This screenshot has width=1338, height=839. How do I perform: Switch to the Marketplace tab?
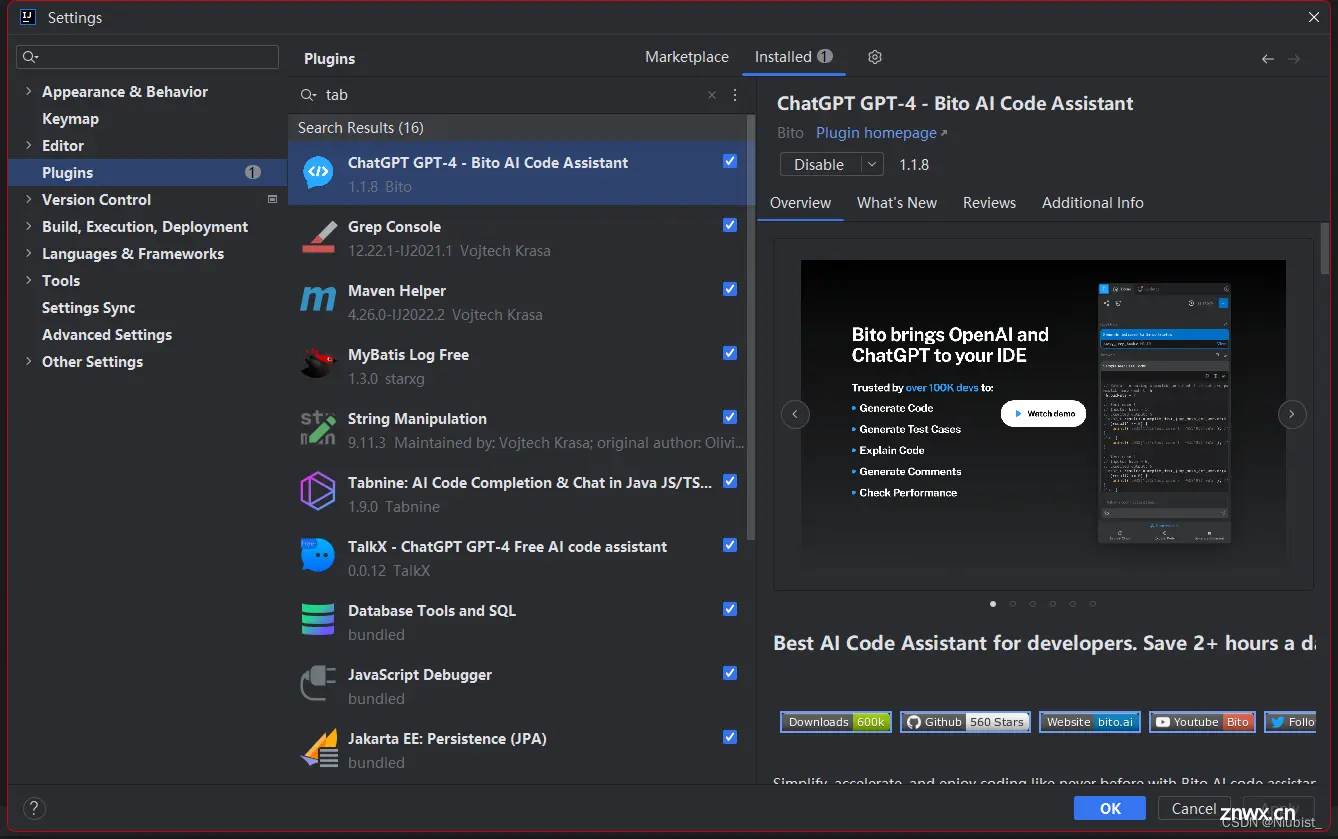[687, 57]
